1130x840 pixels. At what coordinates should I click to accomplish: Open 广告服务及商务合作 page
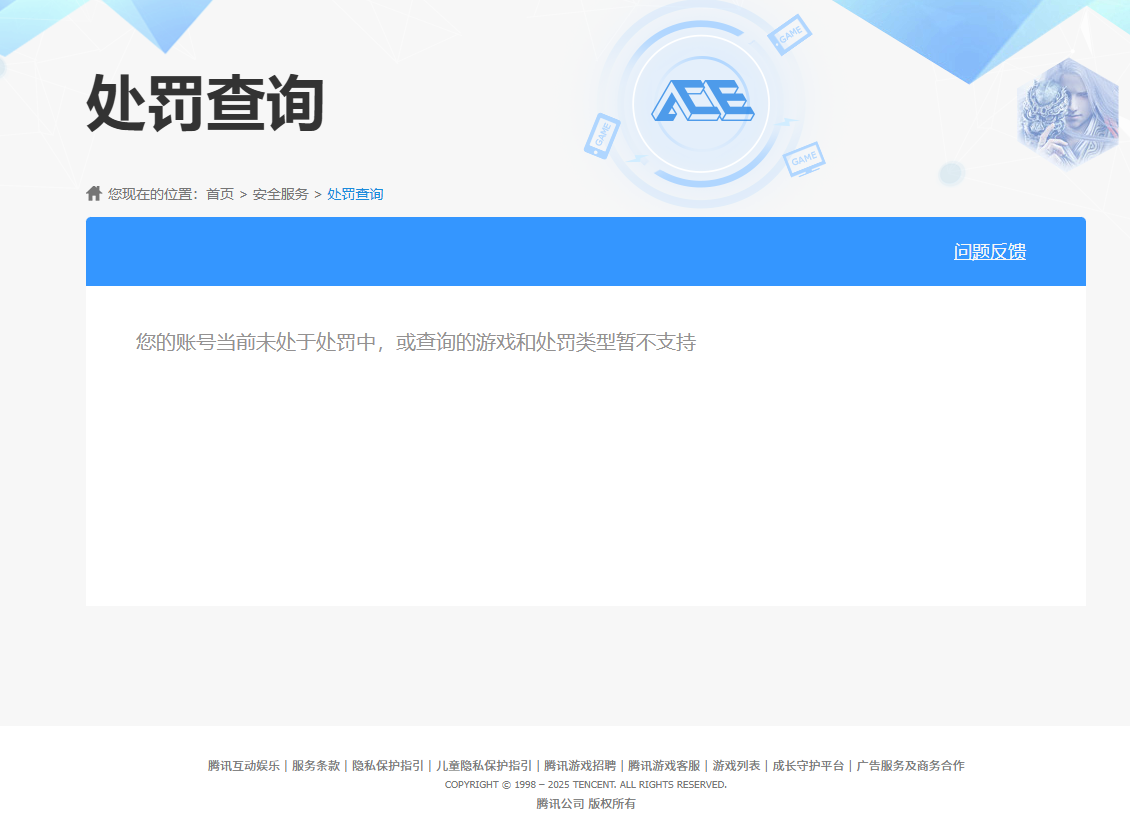[910, 764]
